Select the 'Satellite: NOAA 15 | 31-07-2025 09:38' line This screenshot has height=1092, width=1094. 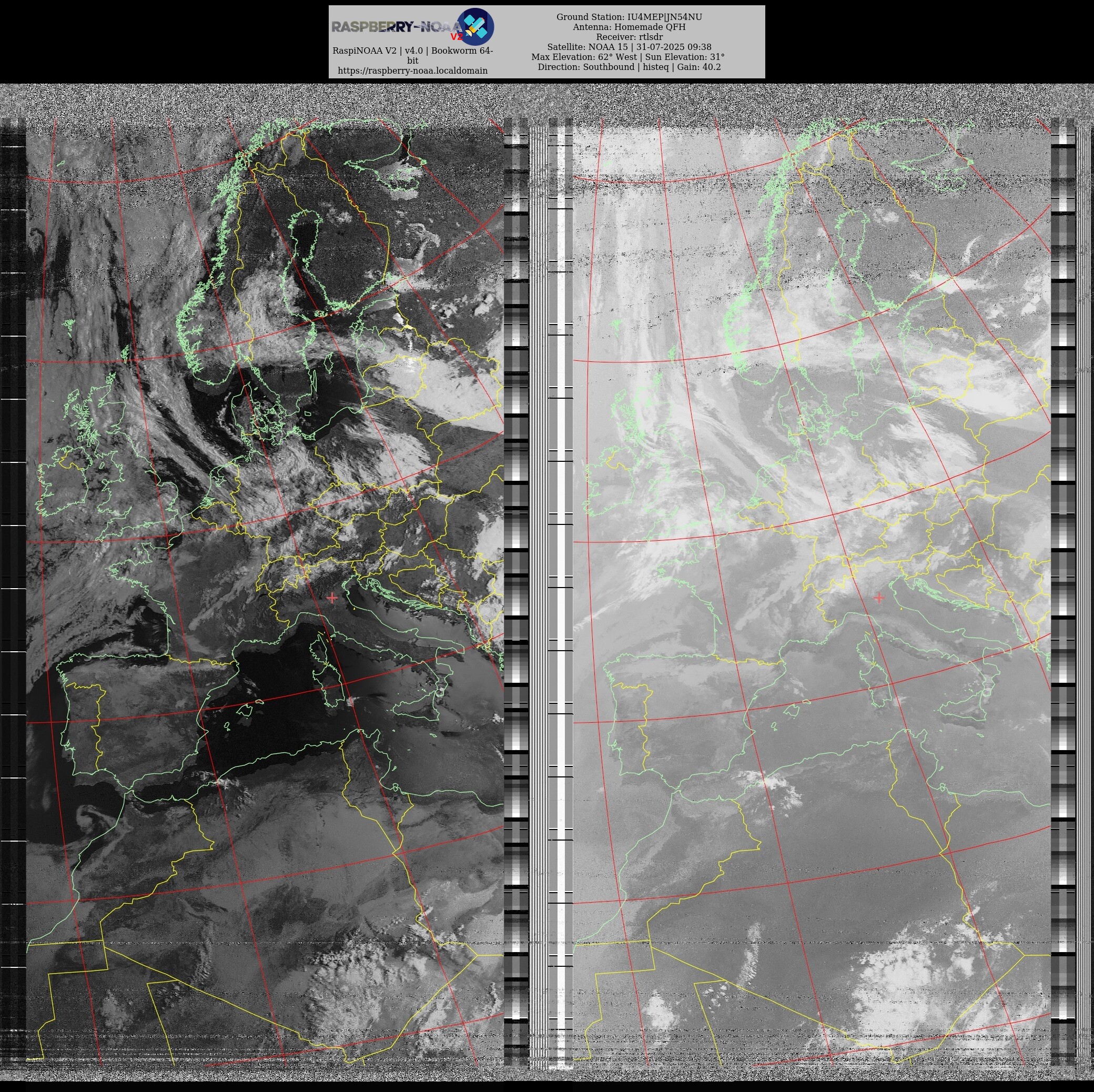[629, 47]
